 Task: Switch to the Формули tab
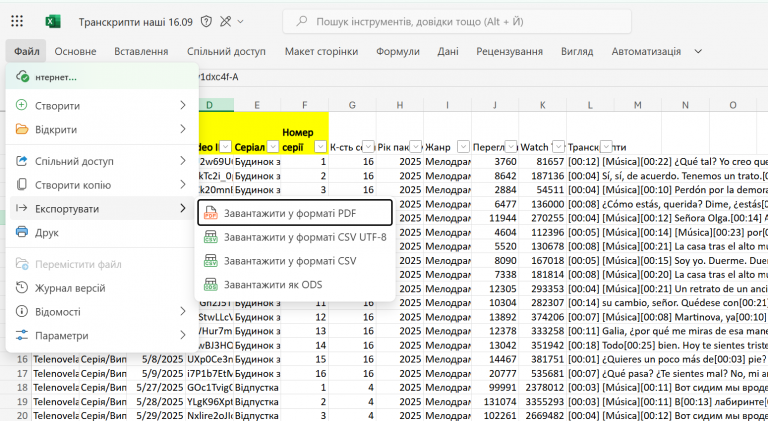[398, 51]
